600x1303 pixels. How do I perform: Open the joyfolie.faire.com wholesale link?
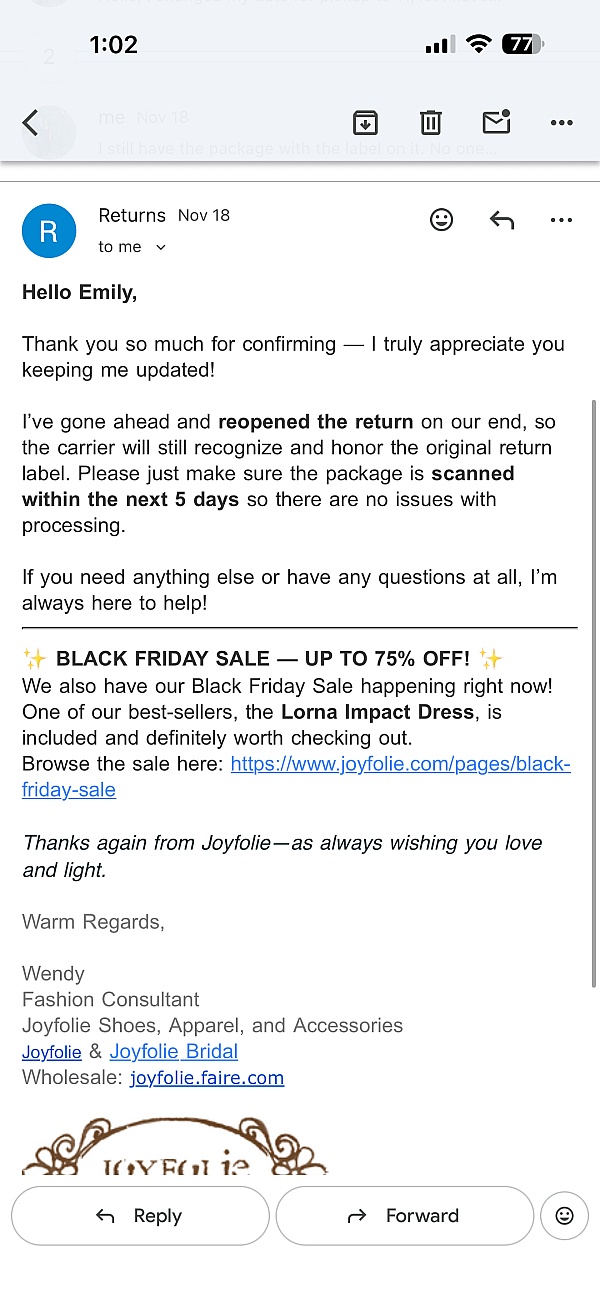click(207, 1077)
